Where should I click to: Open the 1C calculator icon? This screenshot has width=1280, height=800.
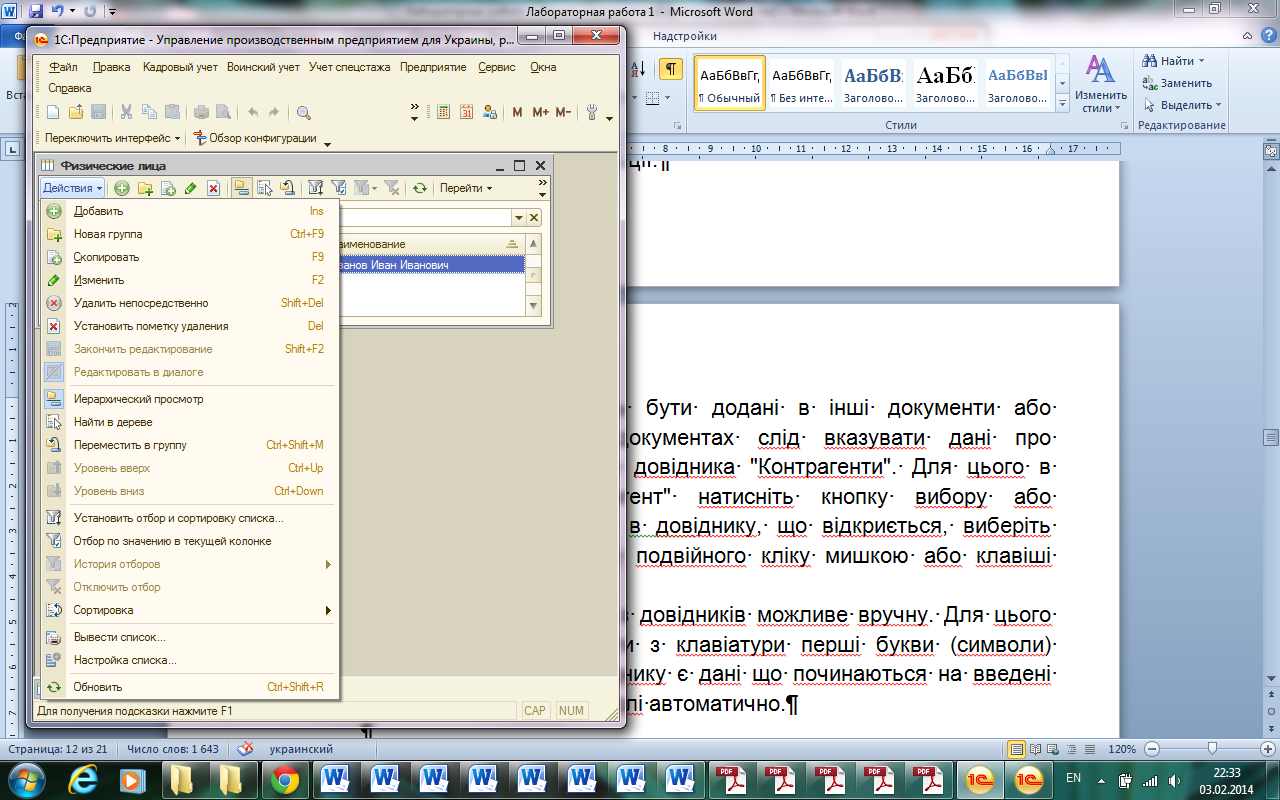443,112
